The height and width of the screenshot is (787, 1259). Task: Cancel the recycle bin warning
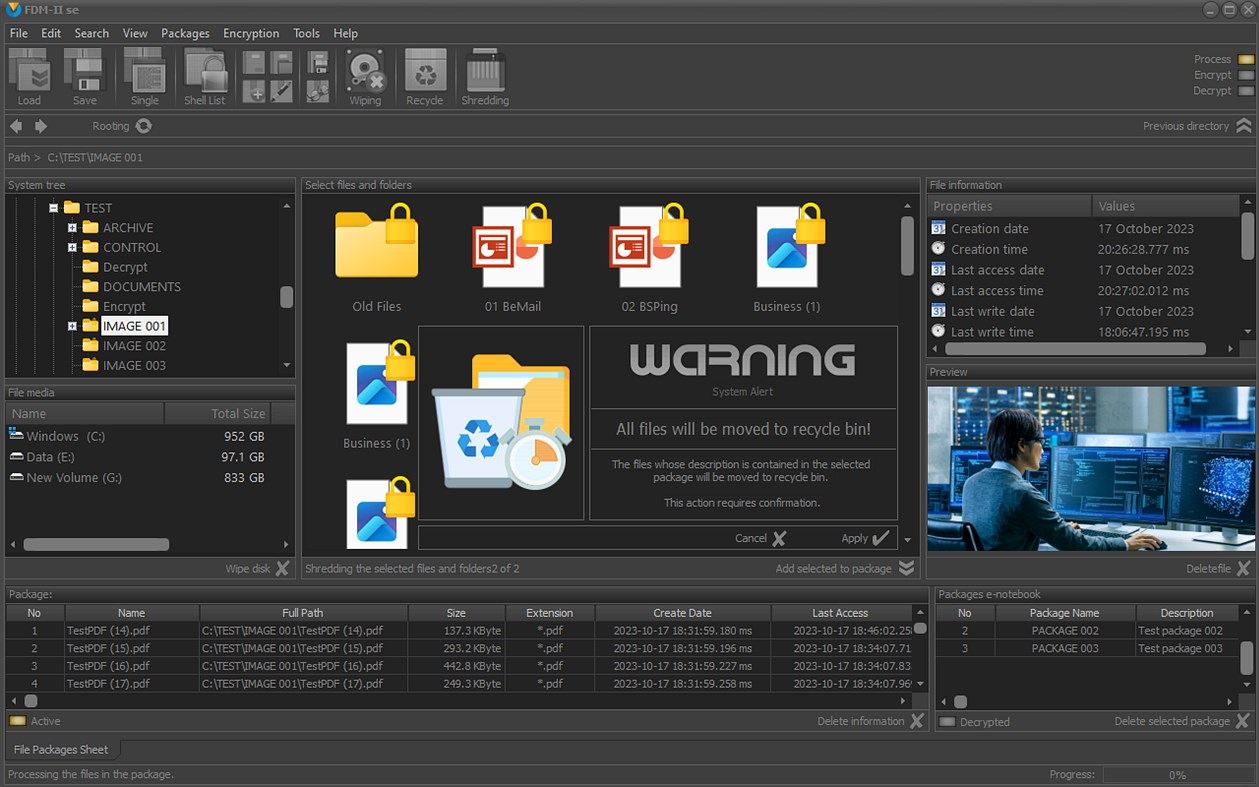click(761, 538)
